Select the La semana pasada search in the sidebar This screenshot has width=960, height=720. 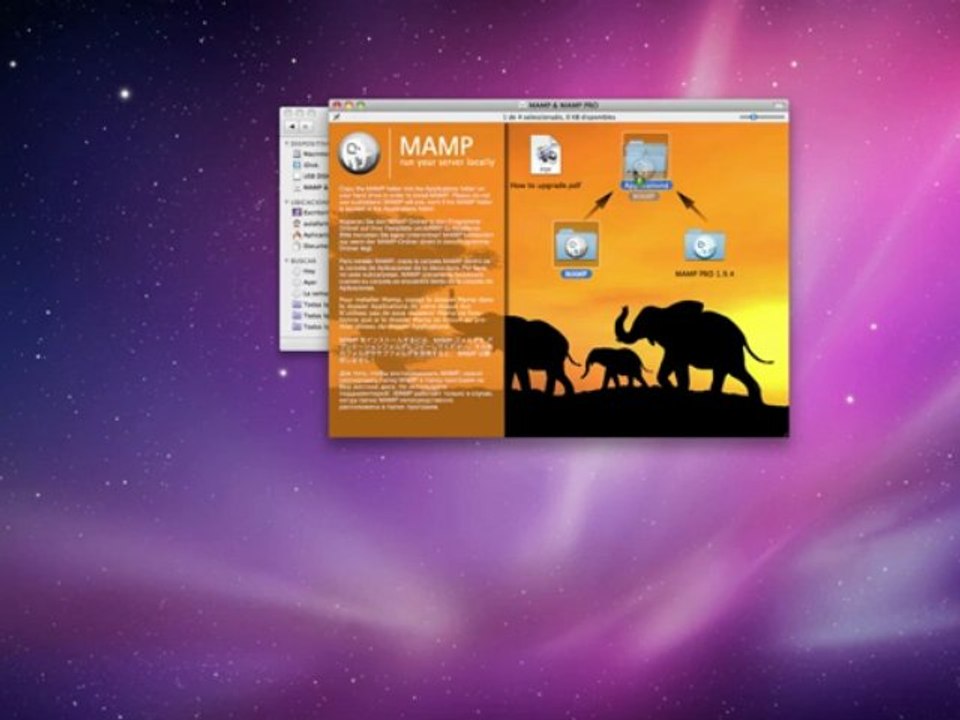click(310, 293)
